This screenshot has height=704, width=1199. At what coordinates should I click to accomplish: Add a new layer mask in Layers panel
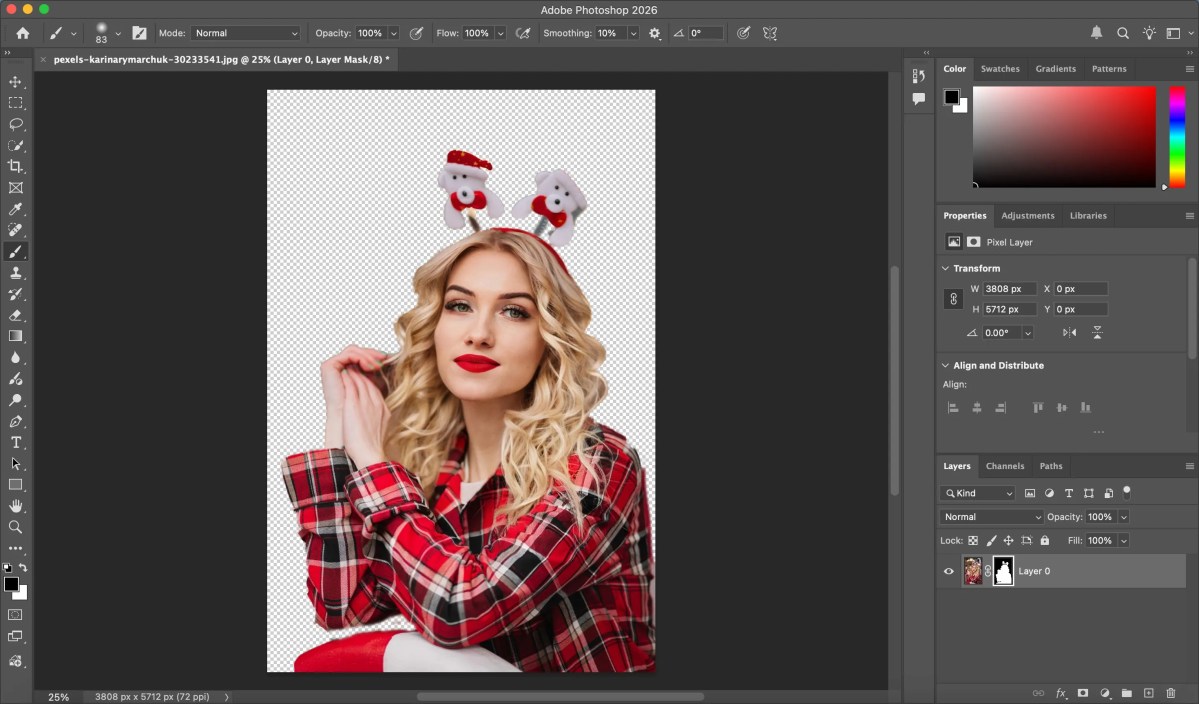1083,693
